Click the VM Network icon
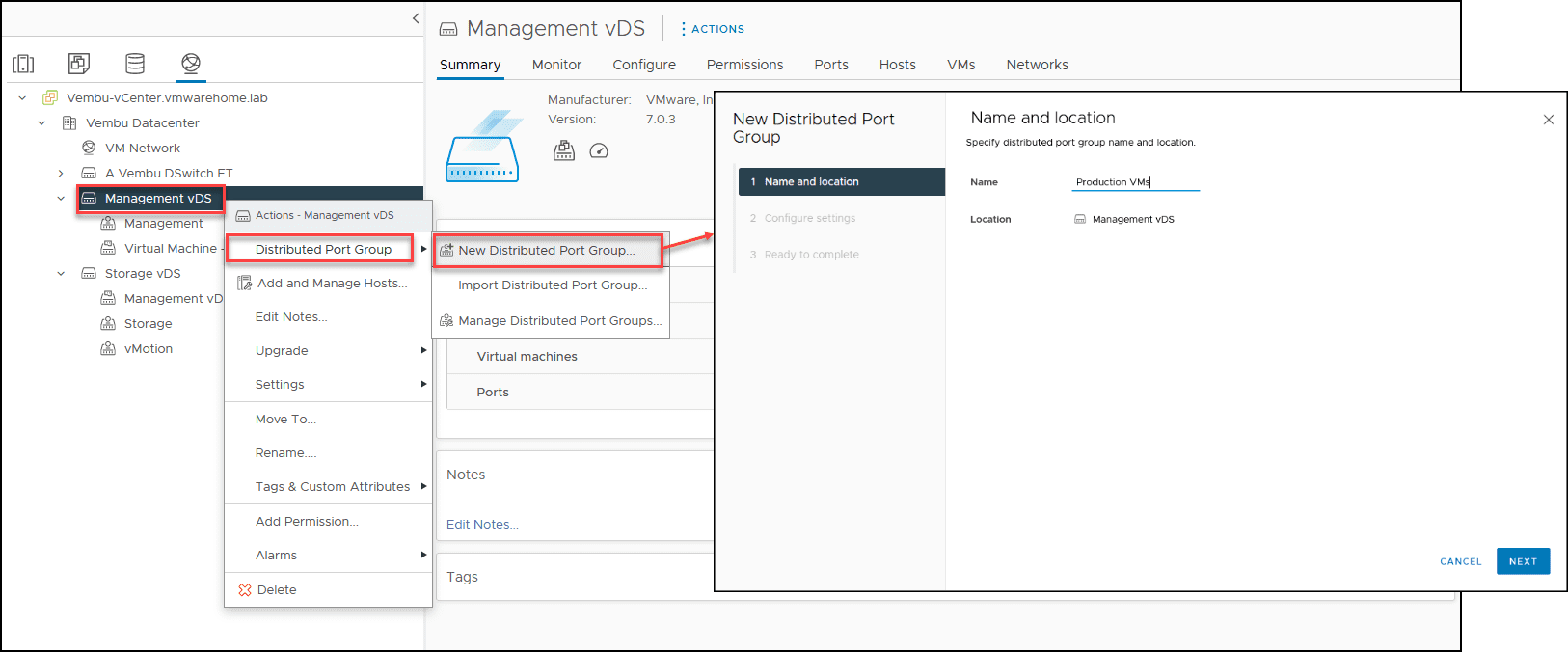 pyautogui.click(x=89, y=148)
